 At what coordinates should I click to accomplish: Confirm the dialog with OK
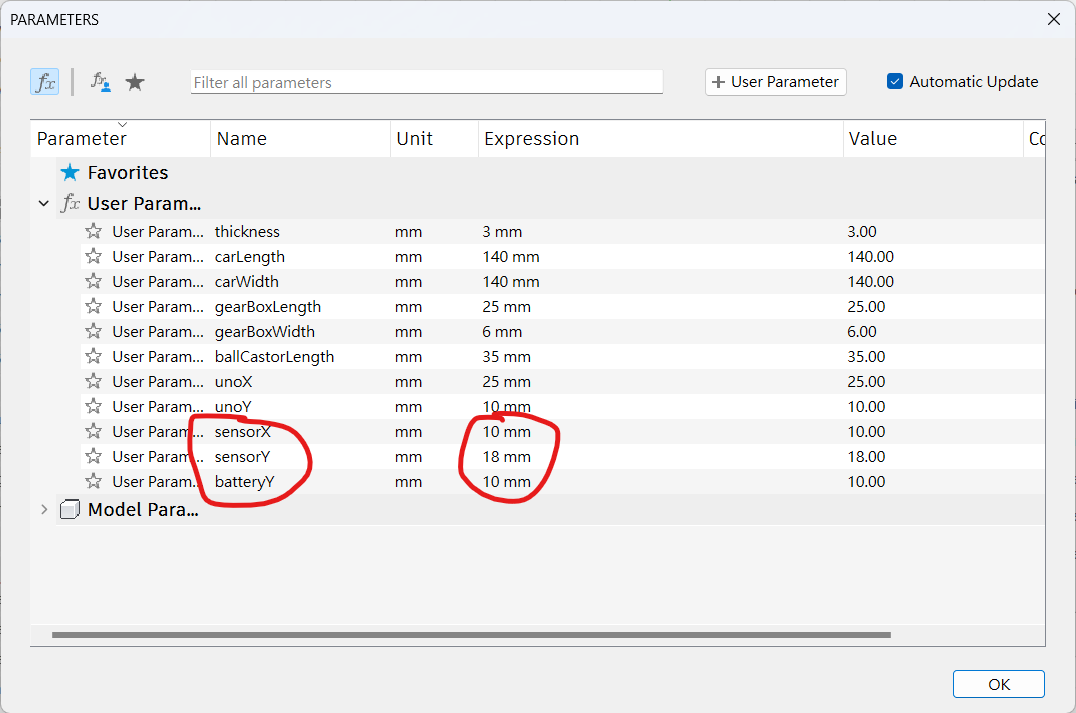pyautogui.click(x=998, y=684)
